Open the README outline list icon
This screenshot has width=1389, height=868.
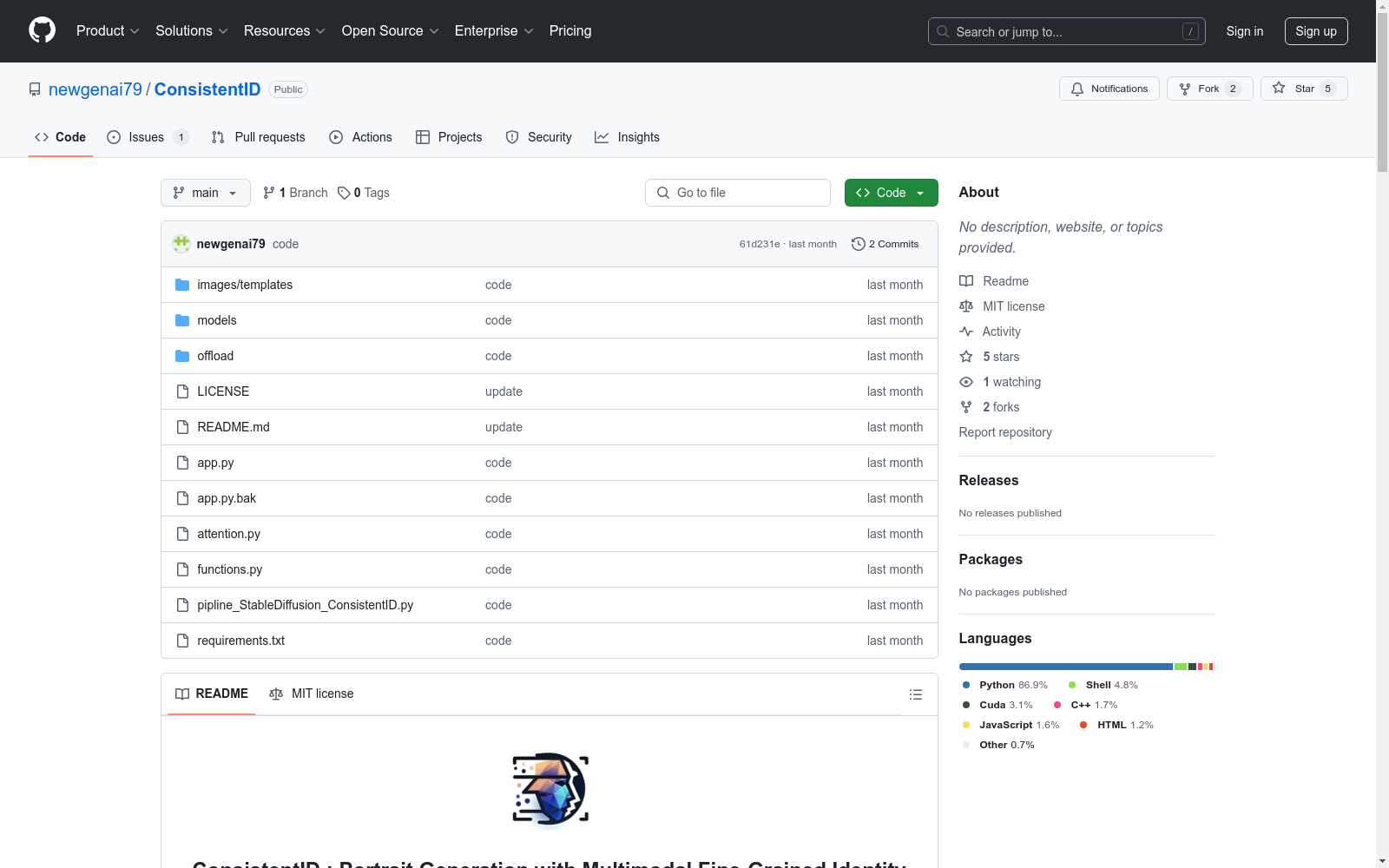click(915, 694)
